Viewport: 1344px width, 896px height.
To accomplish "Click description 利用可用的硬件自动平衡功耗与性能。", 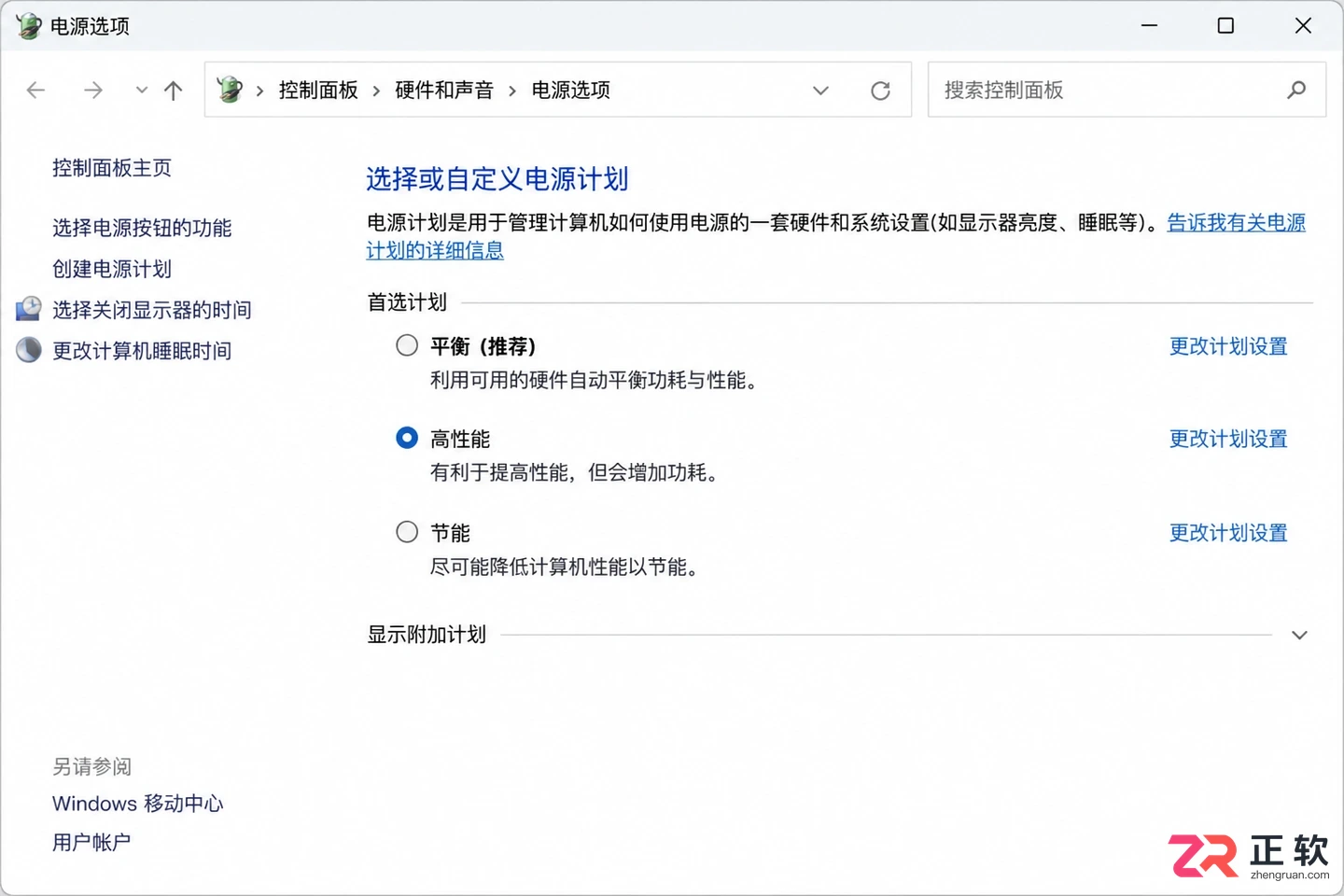I will click(595, 380).
